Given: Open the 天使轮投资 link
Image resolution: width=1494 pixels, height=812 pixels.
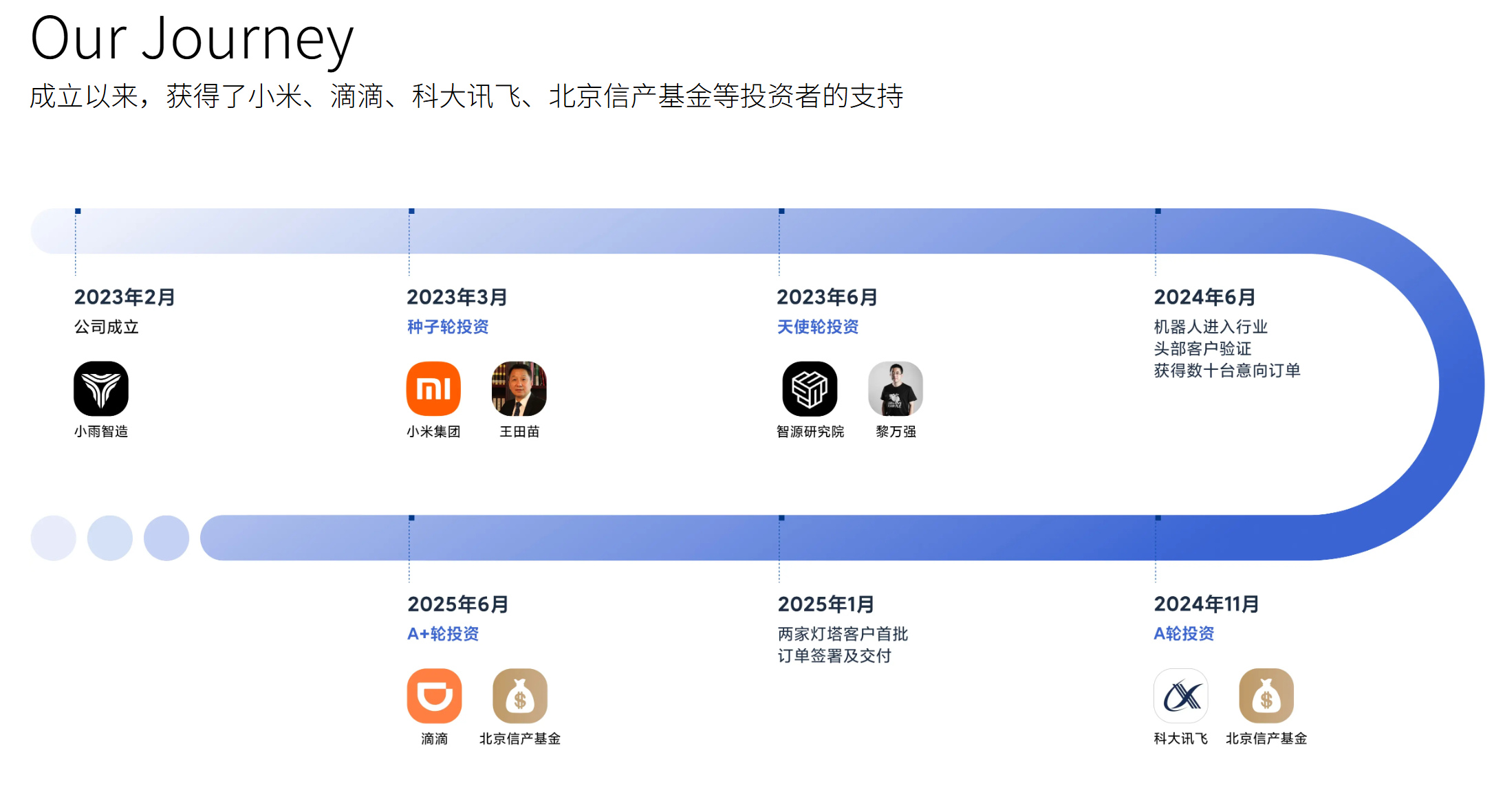Looking at the screenshot, I should point(817,327).
